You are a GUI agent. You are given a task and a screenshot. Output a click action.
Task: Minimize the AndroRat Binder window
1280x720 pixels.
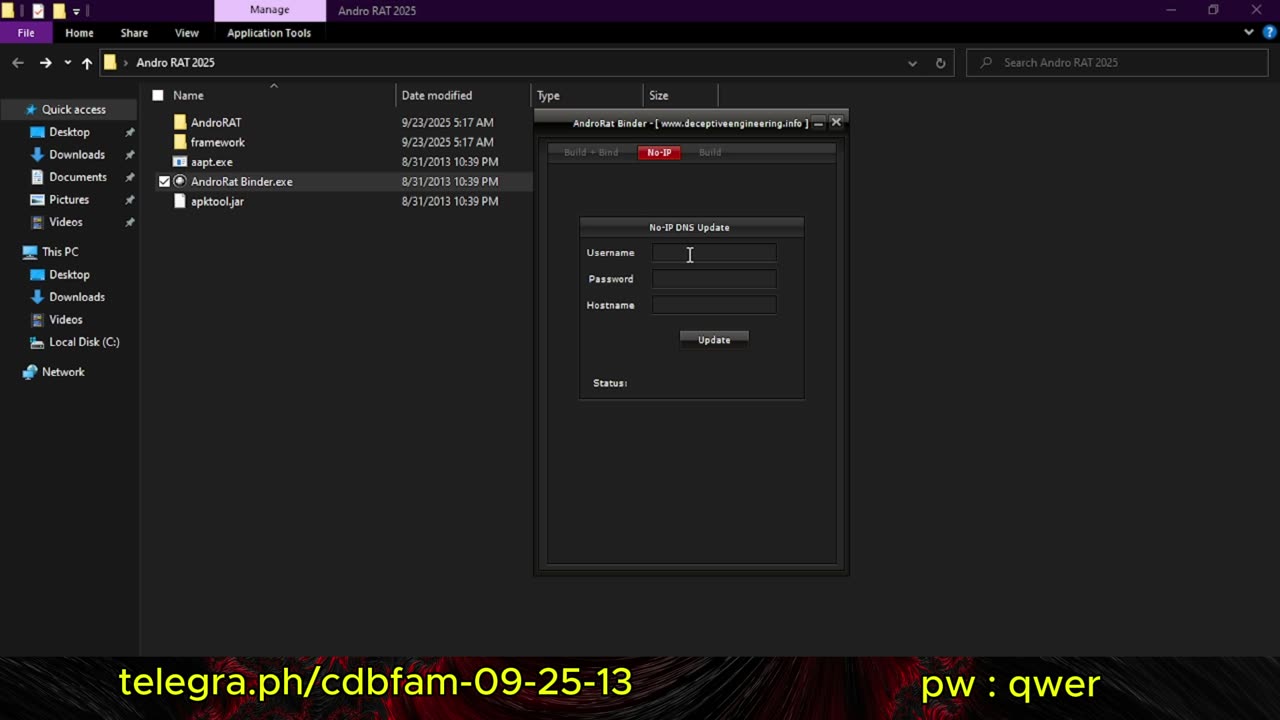pyautogui.click(x=818, y=123)
